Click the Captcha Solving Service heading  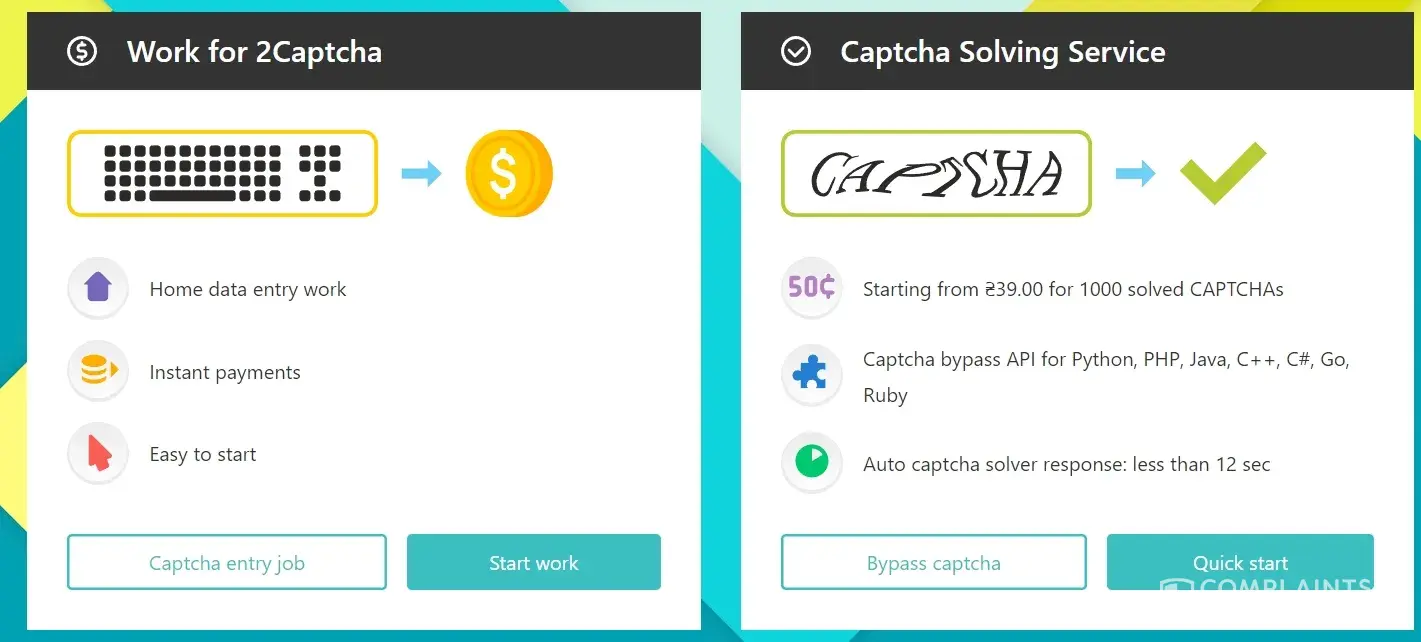click(1002, 52)
